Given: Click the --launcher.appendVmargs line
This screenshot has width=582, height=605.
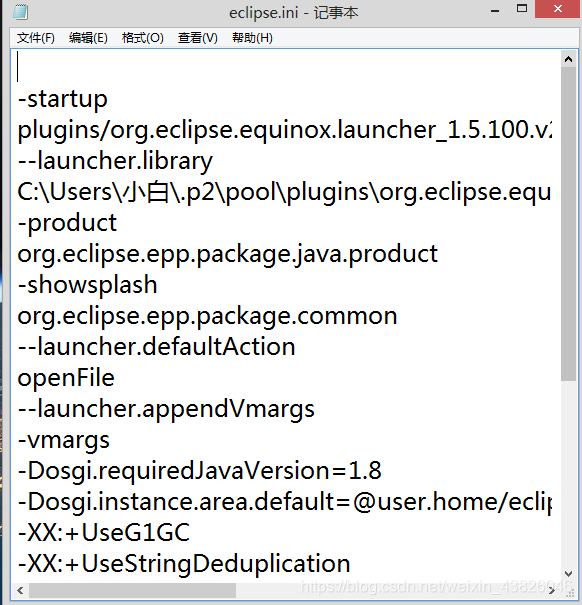Looking at the screenshot, I should (166, 409).
